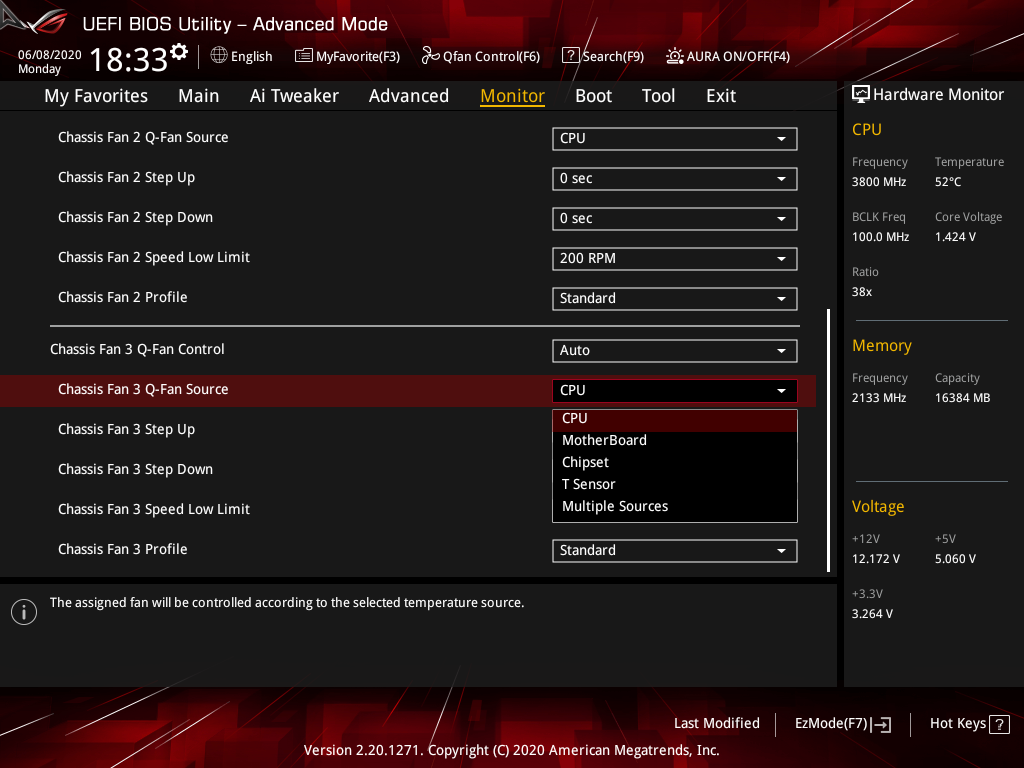
Task: Select Multiple Sources option
Action: pyautogui.click(x=675, y=507)
